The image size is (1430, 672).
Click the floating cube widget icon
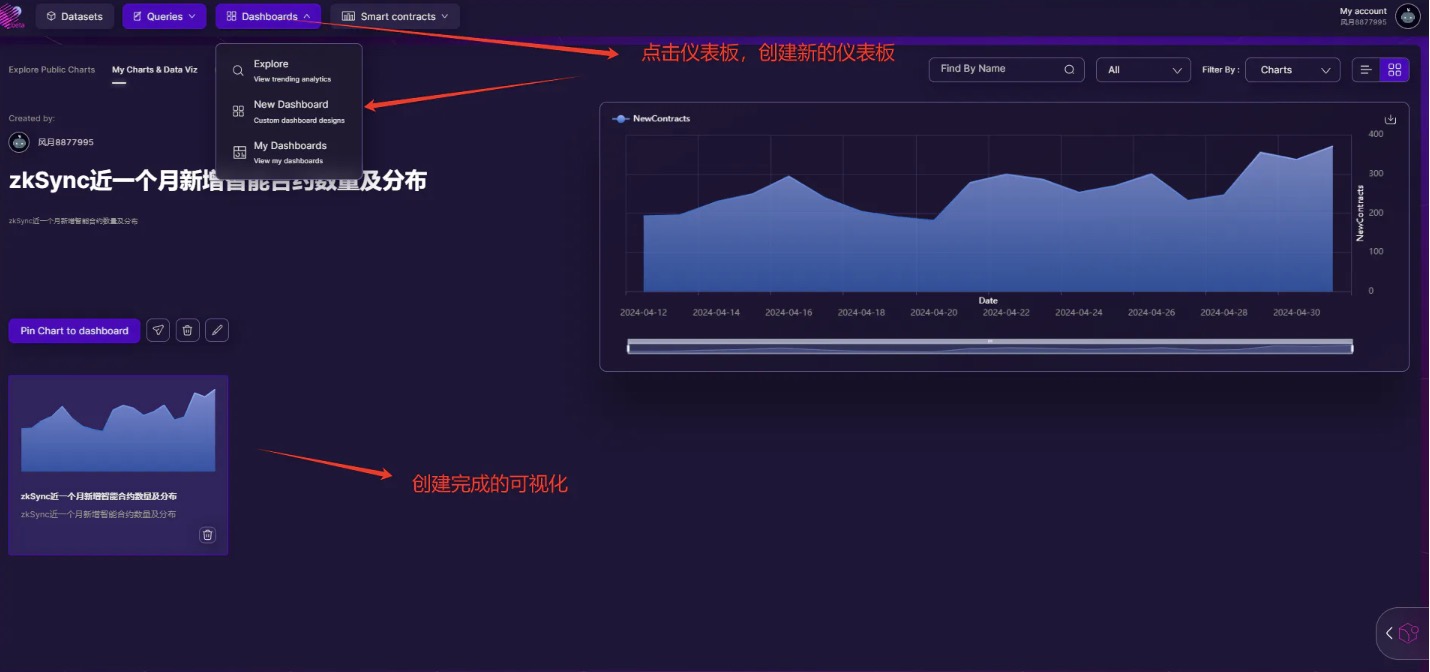click(x=1408, y=633)
